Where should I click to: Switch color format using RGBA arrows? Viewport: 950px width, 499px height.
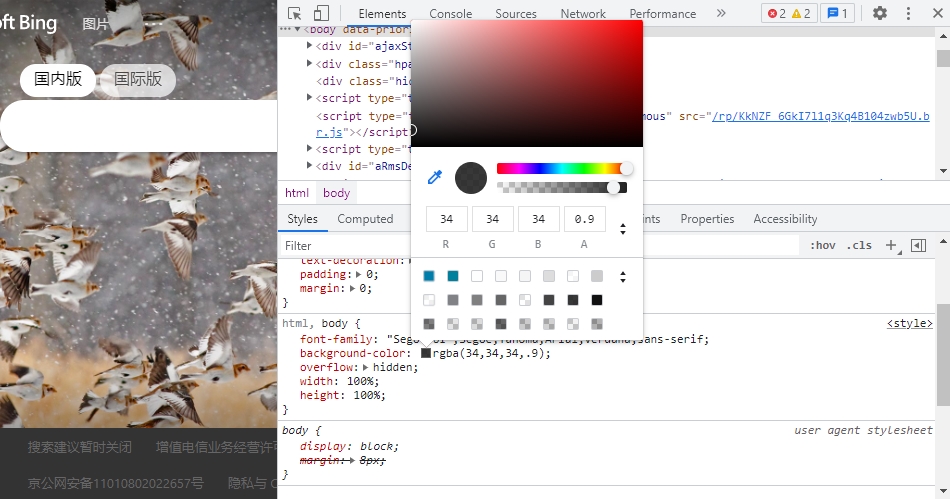(x=623, y=229)
